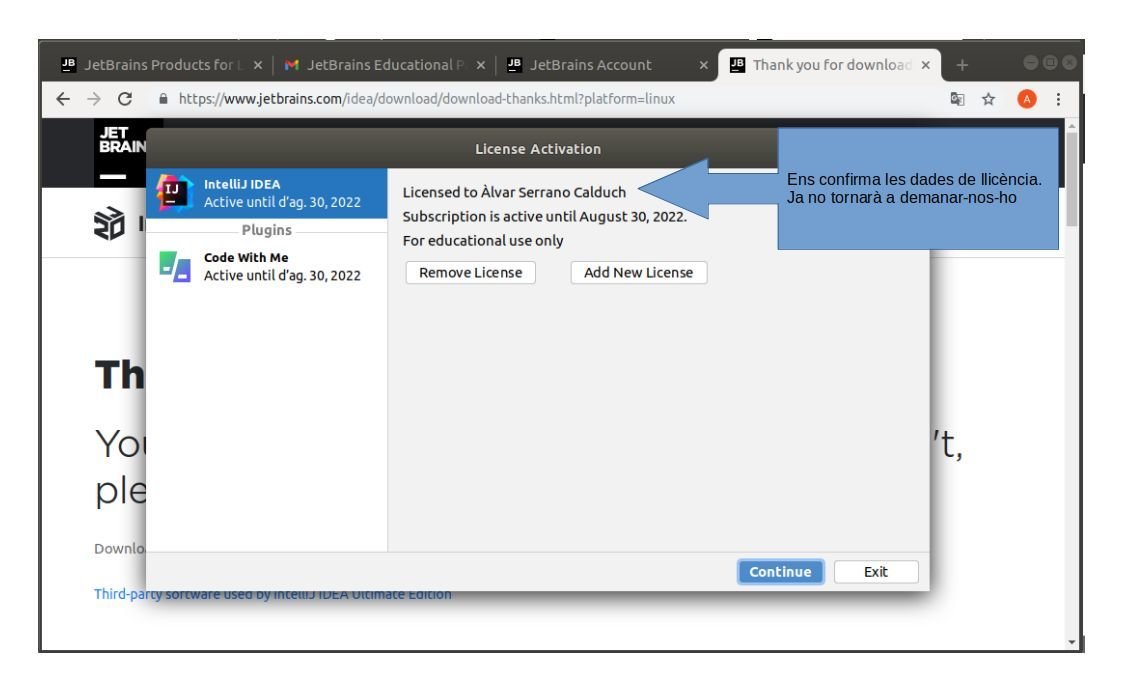Maximize the browser window
Image resolution: width=1123 pixels, height=691 pixels.
[1050, 63]
